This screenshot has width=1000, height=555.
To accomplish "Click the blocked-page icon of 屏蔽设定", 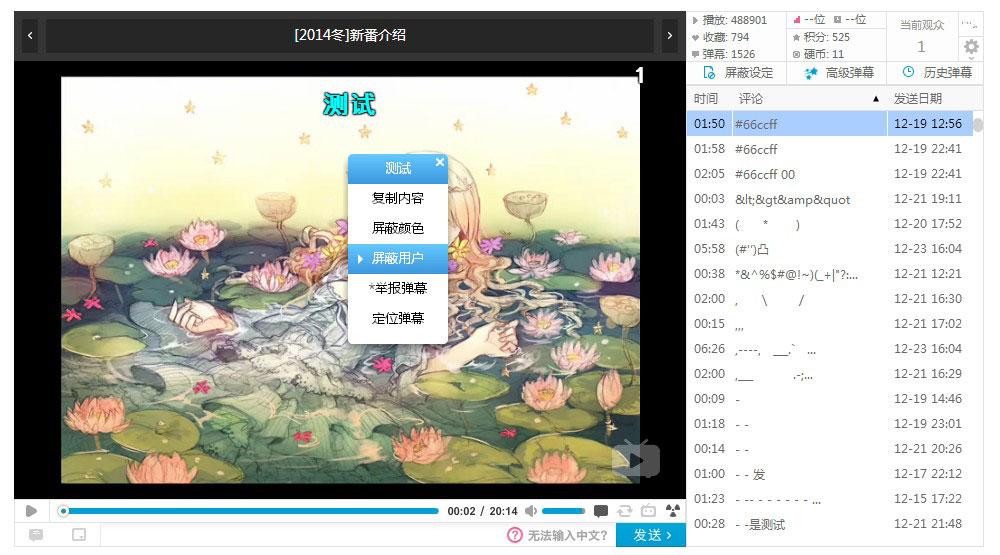I will click(709, 73).
